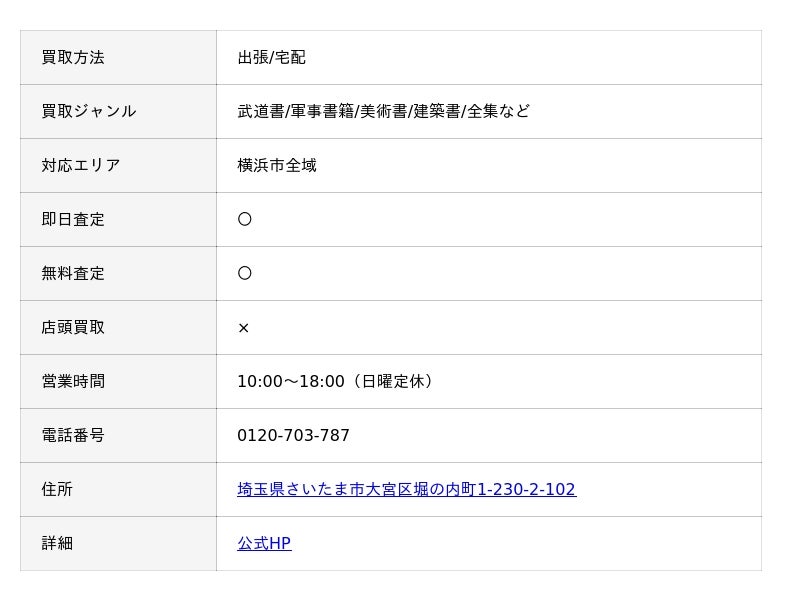The image size is (800, 601).
Task: Click the circle mark for 無料査定
Action: [x=245, y=273]
